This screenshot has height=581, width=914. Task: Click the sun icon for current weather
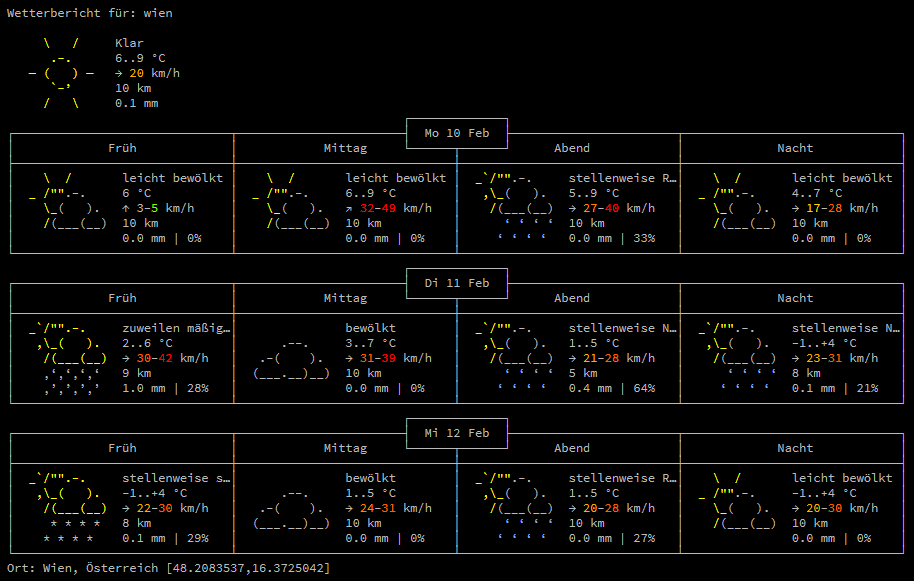61,73
